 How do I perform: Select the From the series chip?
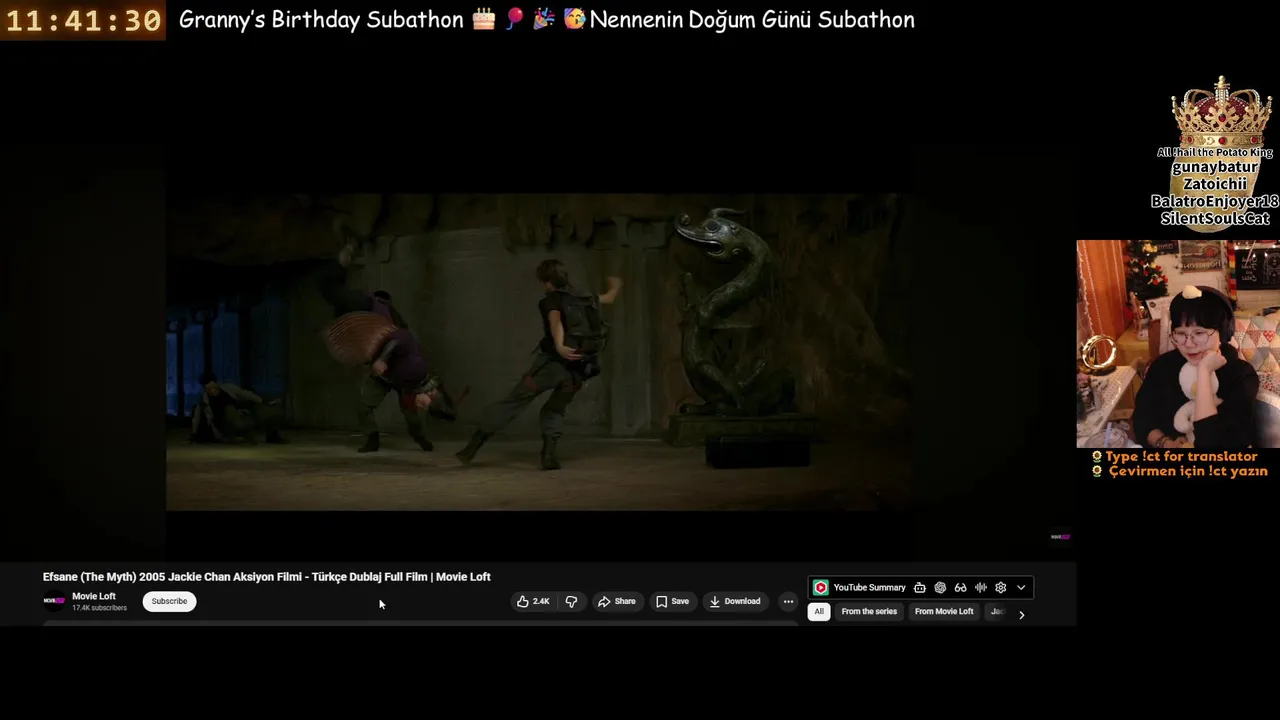coord(869,611)
